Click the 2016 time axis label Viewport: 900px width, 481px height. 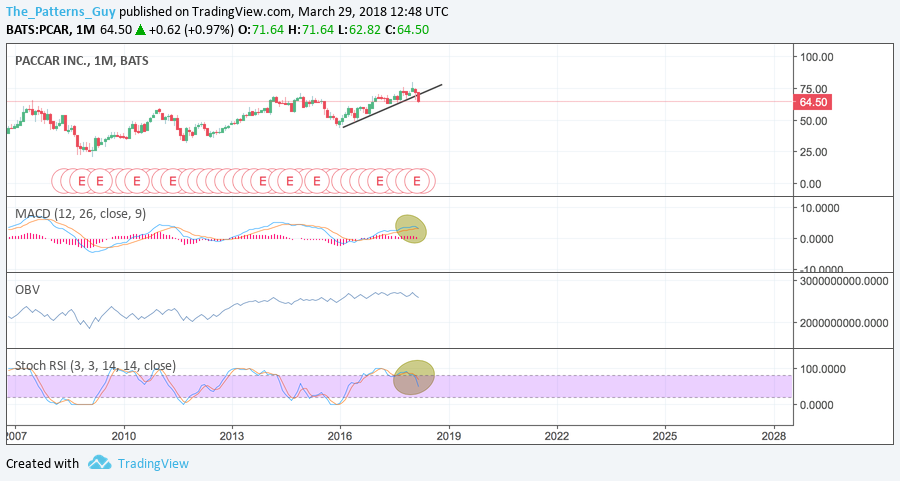(340, 436)
